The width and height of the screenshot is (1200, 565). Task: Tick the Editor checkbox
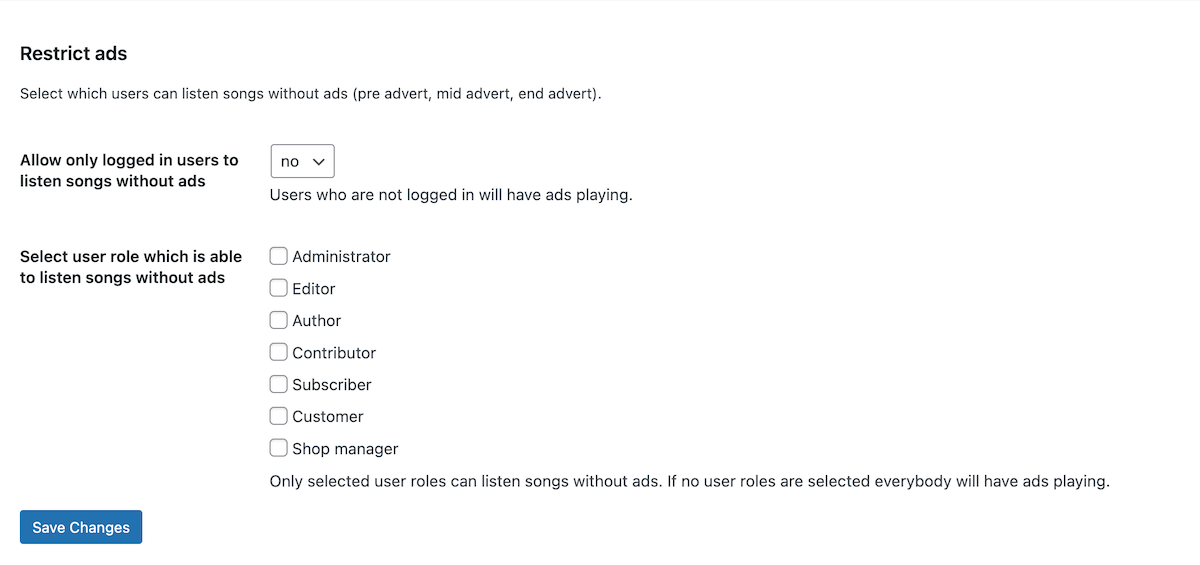click(279, 288)
